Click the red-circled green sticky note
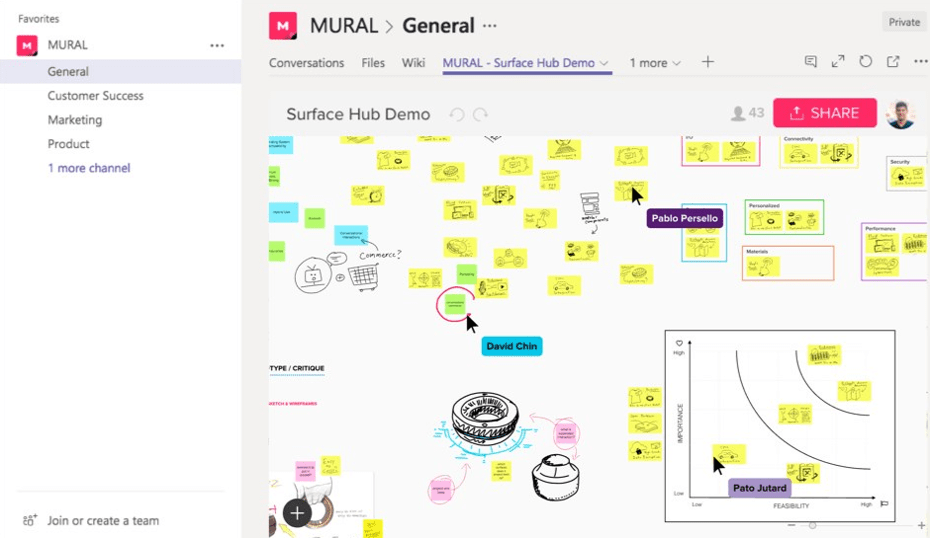The height and width of the screenshot is (538, 930). pyautogui.click(x=455, y=304)
